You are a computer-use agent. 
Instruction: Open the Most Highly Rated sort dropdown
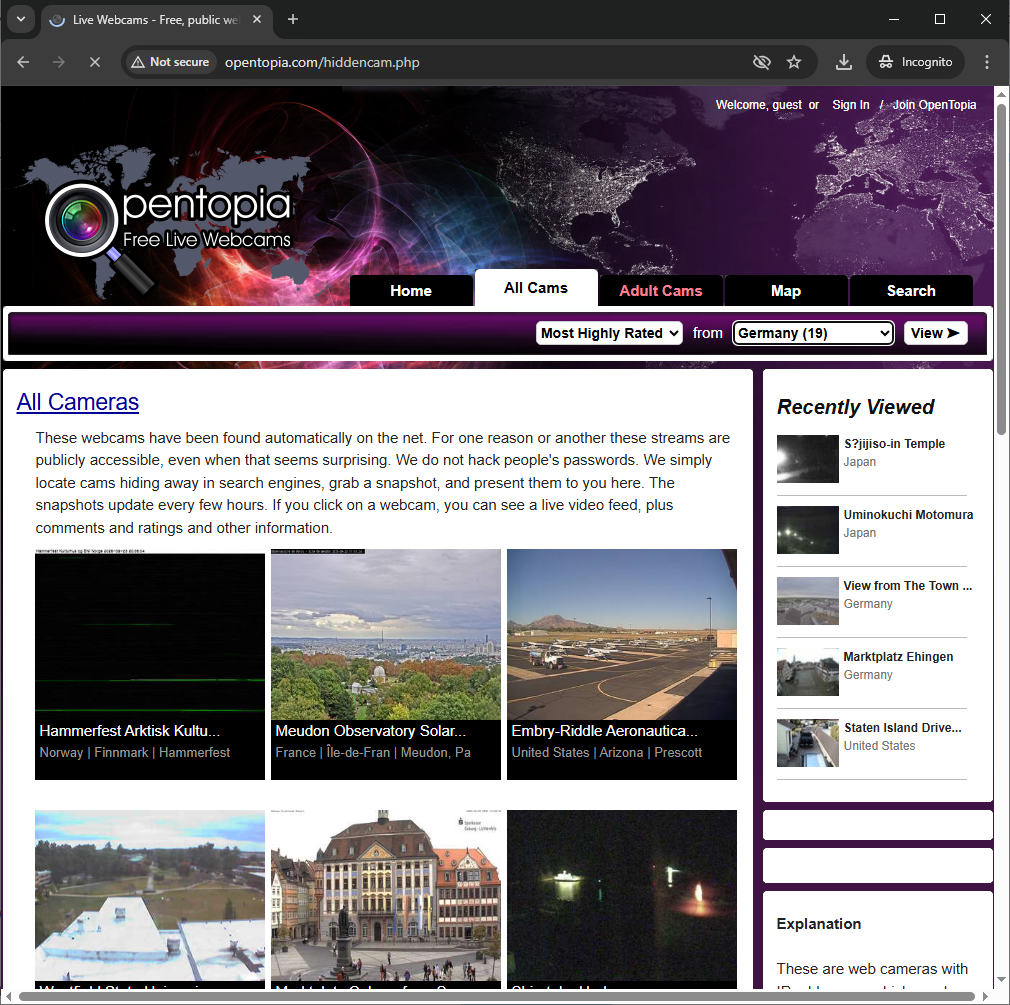click(x=609, y=332)
